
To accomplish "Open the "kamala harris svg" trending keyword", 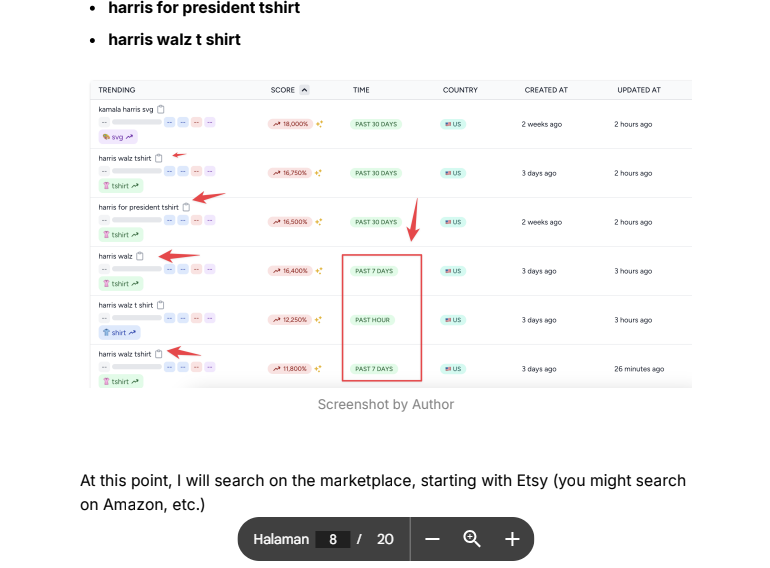I will pos(125,109).
